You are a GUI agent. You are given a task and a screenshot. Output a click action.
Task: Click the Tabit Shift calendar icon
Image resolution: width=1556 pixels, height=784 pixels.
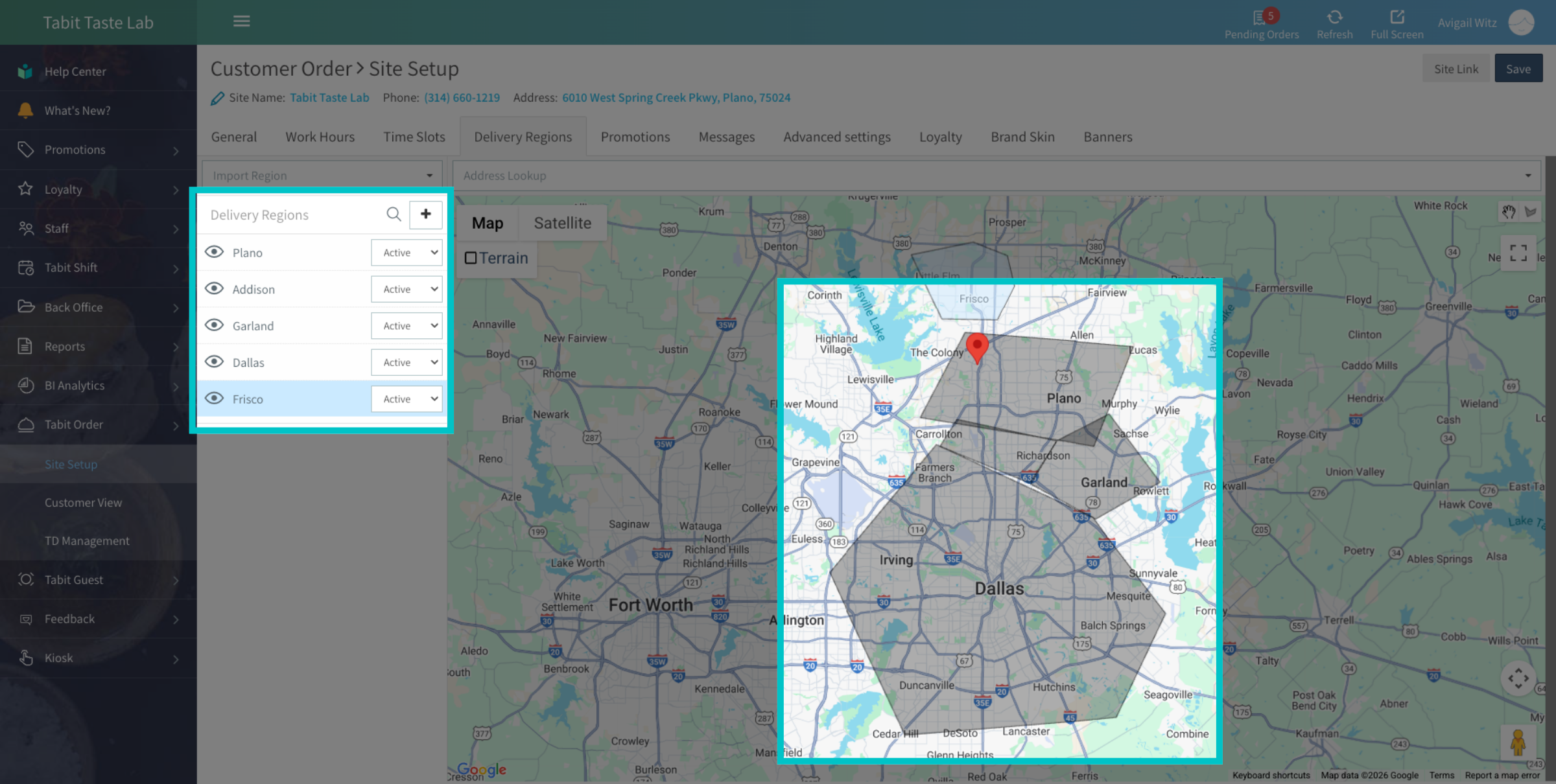tap(25, 268)
